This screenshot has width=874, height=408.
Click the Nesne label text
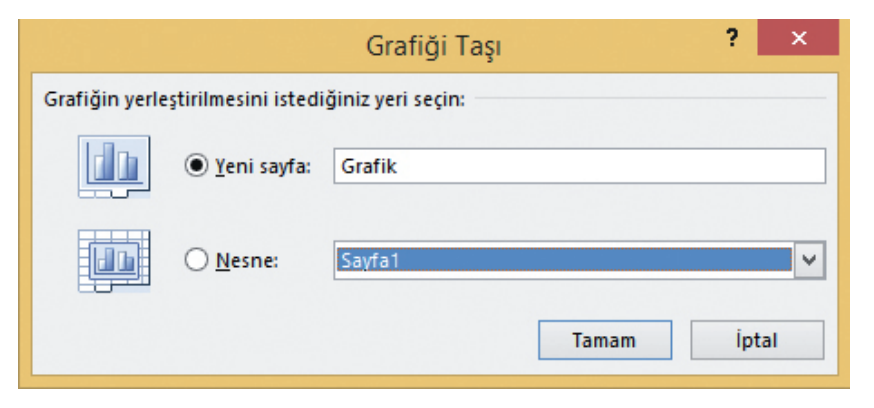tap(245, 261)
